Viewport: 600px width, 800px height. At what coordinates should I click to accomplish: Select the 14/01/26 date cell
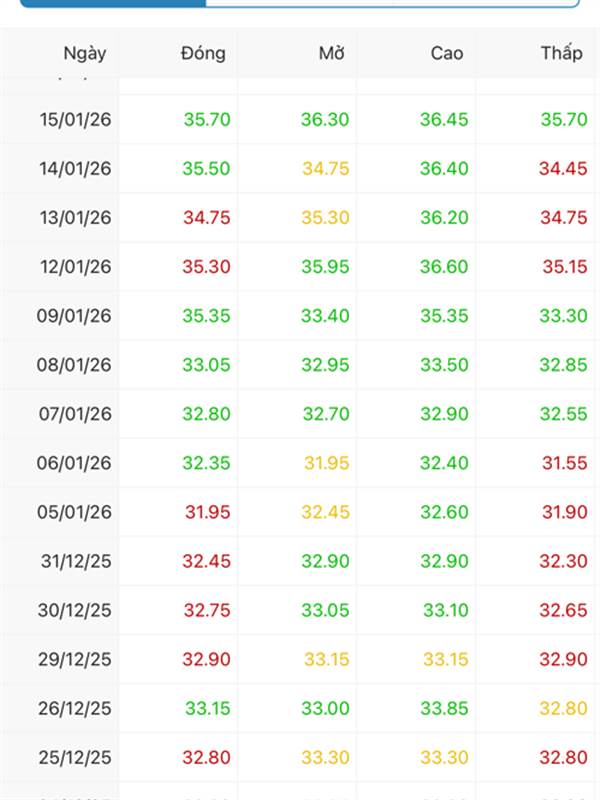click(75, 169)
